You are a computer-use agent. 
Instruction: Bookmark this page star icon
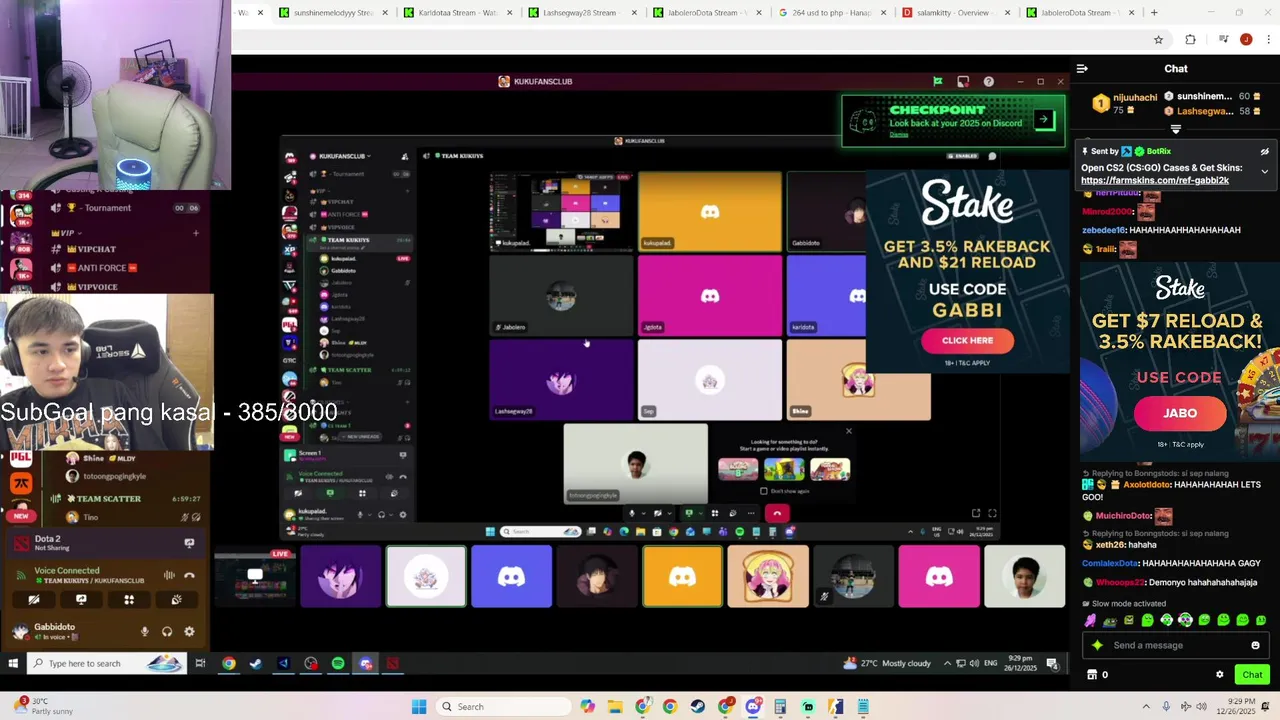point(1158,40)
